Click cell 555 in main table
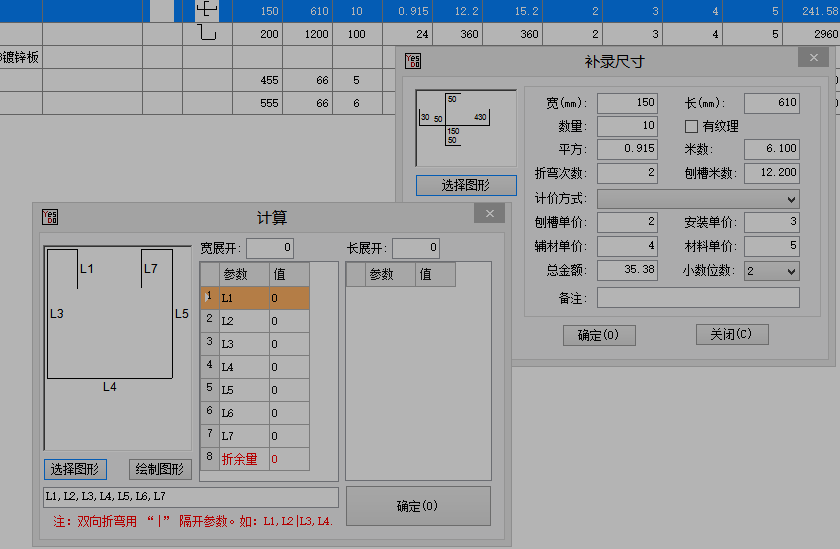Screen dimensions: 840x549 tap(258, 103)
